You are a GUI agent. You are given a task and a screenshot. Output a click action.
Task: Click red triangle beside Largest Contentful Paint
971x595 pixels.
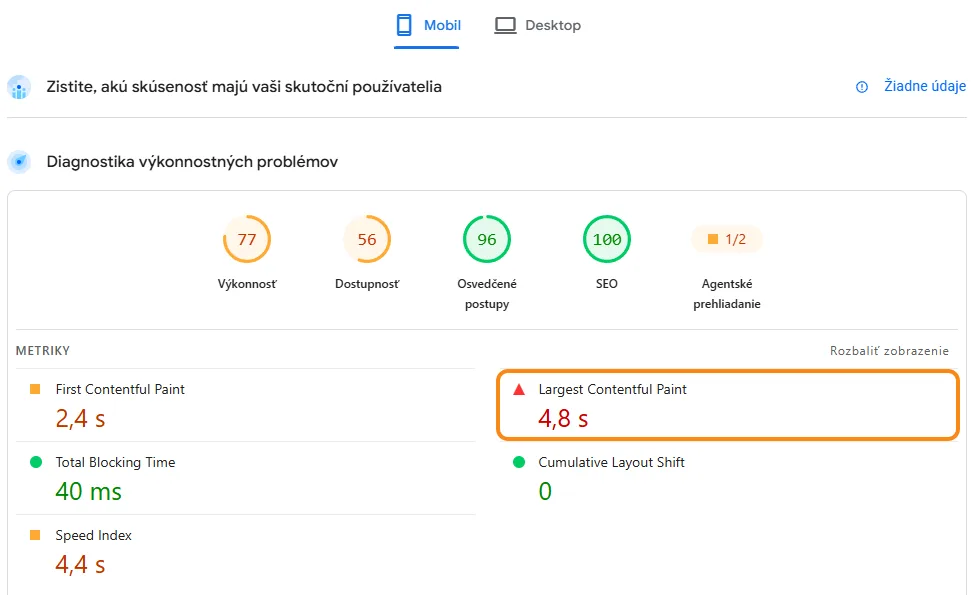[x=519, y=389]
